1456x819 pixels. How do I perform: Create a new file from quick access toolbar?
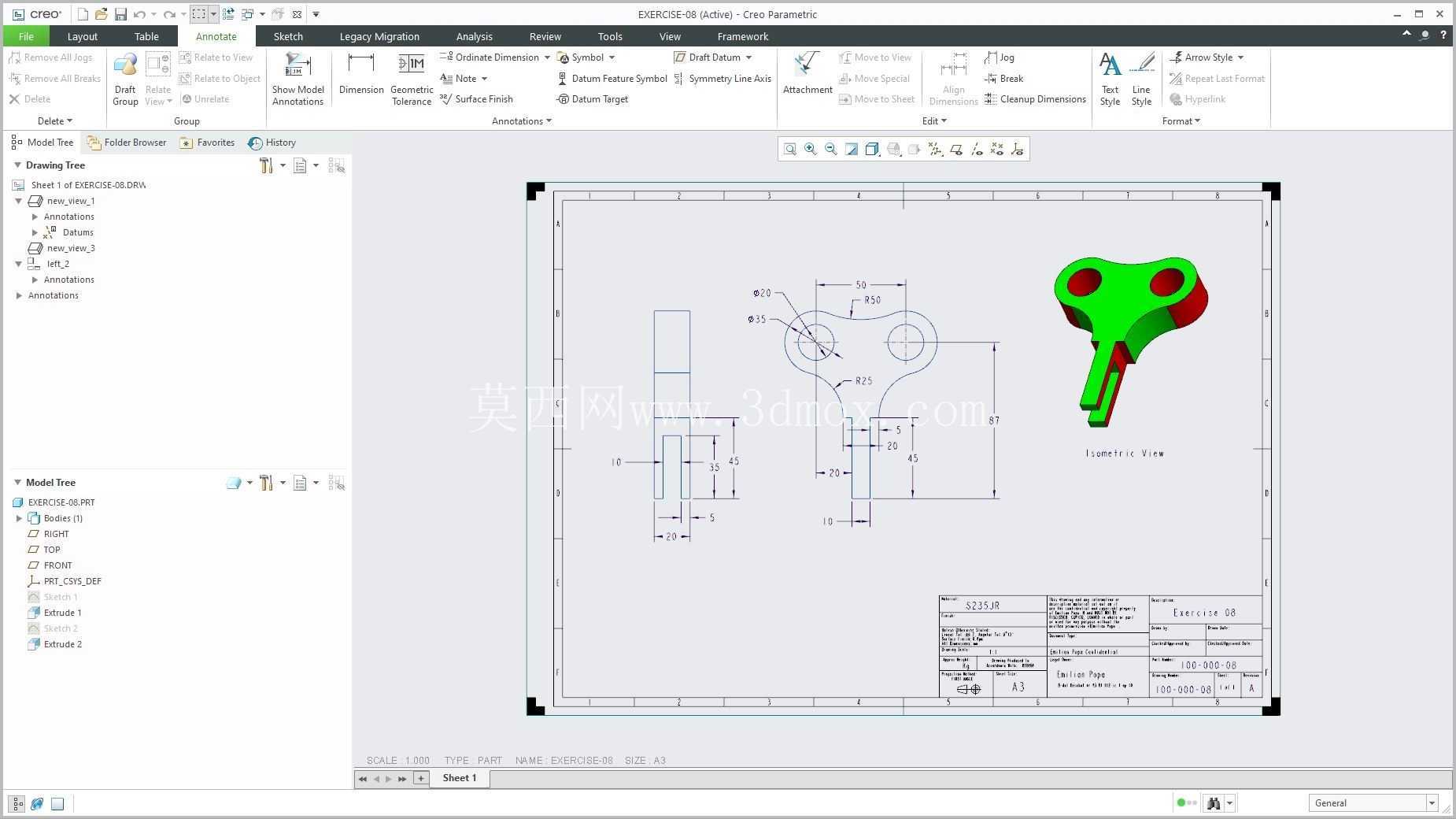pos(83,14)
